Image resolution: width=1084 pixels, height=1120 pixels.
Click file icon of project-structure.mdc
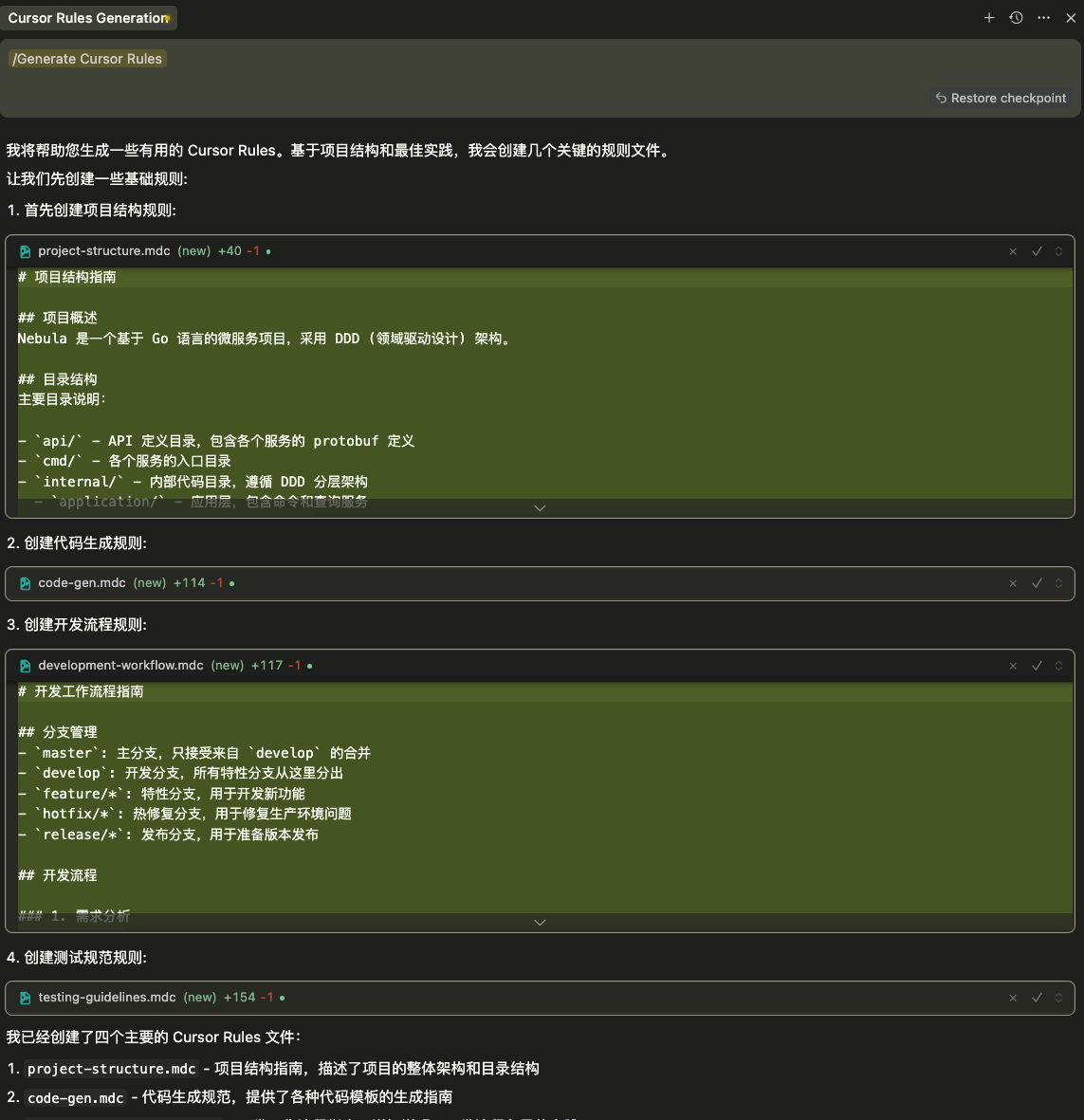click(25, 251)
